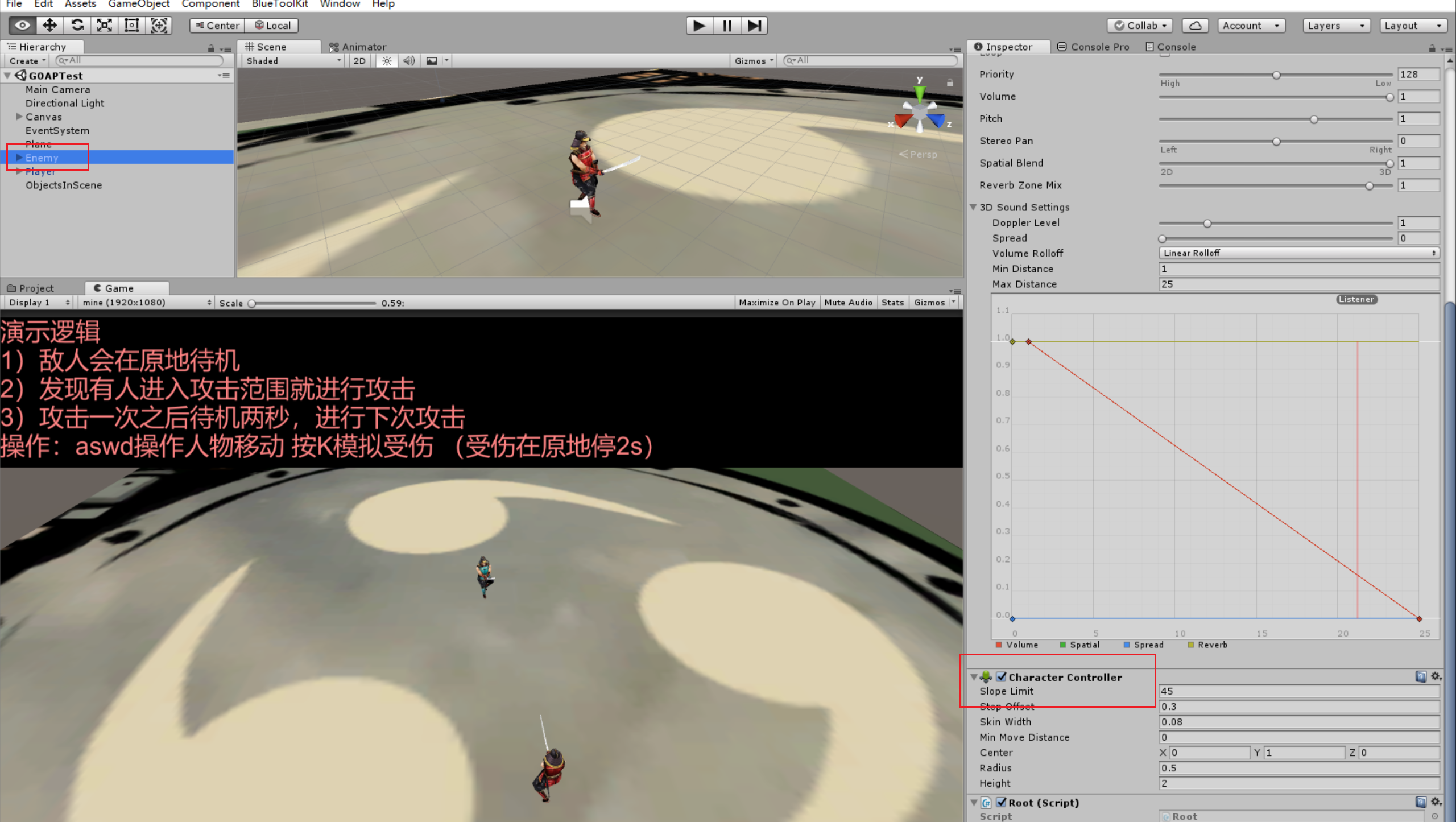Lock the Hierarchy panel

click(211, 48)
